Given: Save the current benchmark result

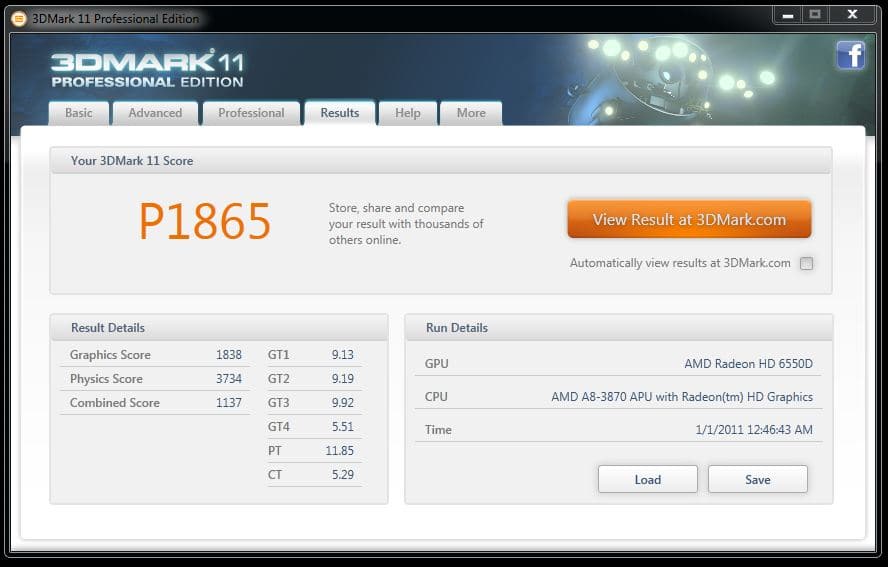Looking at the screenshot, I should pos(758,479).
